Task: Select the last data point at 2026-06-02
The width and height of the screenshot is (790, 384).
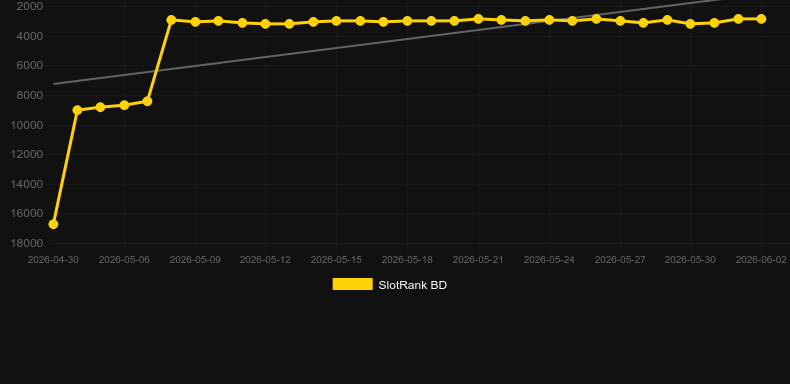Action: [761, 19]
